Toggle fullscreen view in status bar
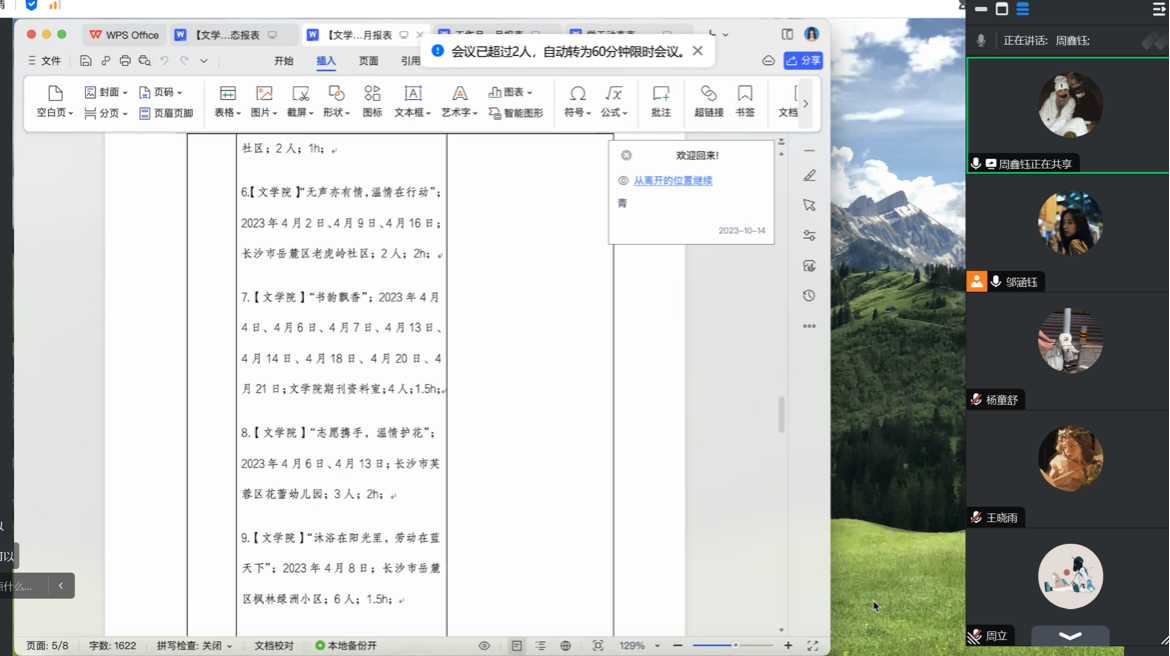The image size is (1170, 656). (813, 646)
